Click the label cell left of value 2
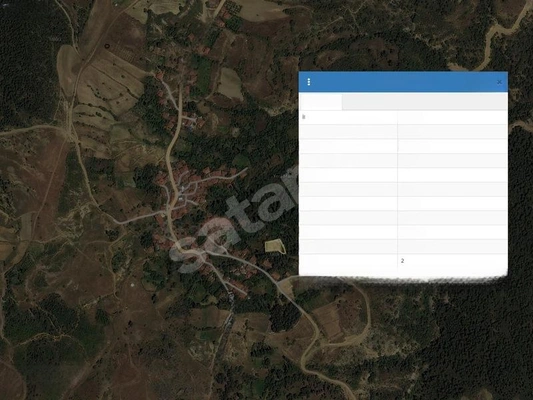This screenshot has width=533, height=400. [348, 261]
